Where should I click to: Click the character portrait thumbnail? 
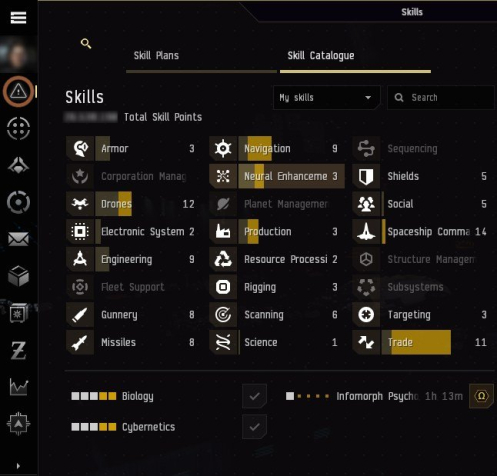(x=18, y=54)
